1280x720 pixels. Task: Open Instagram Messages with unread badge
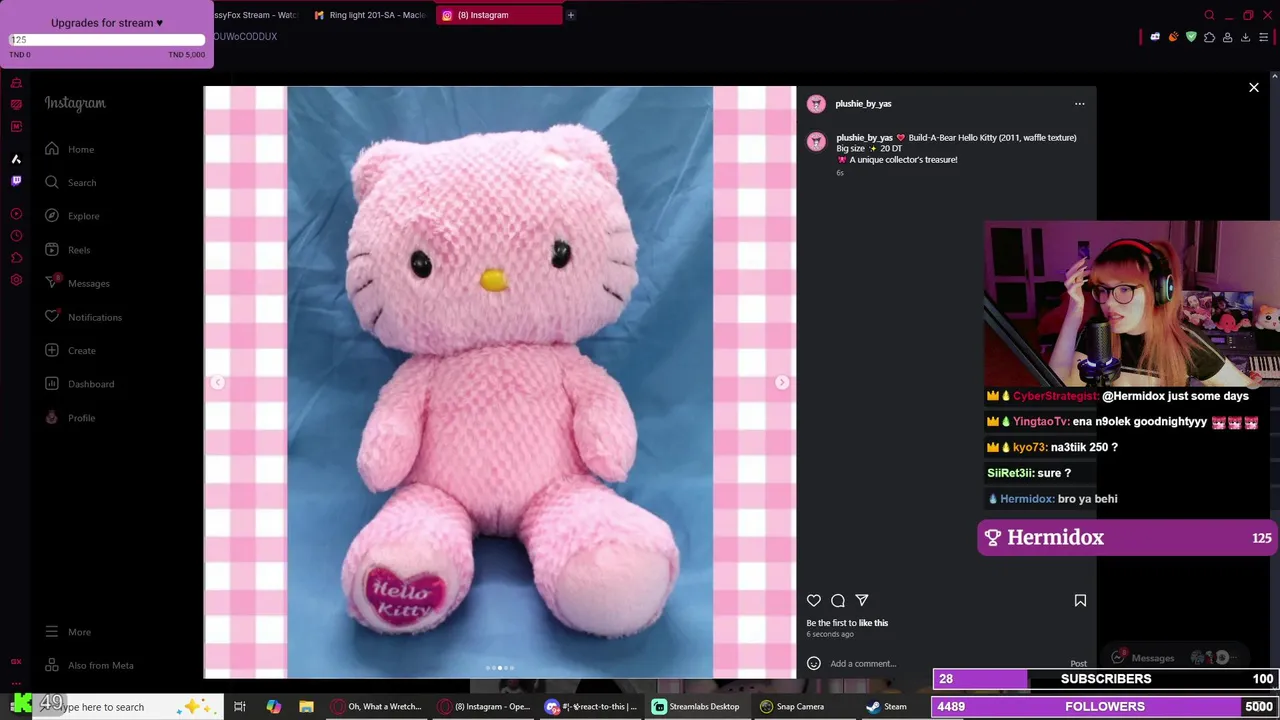pyautogui.click(x=77, y=283)
